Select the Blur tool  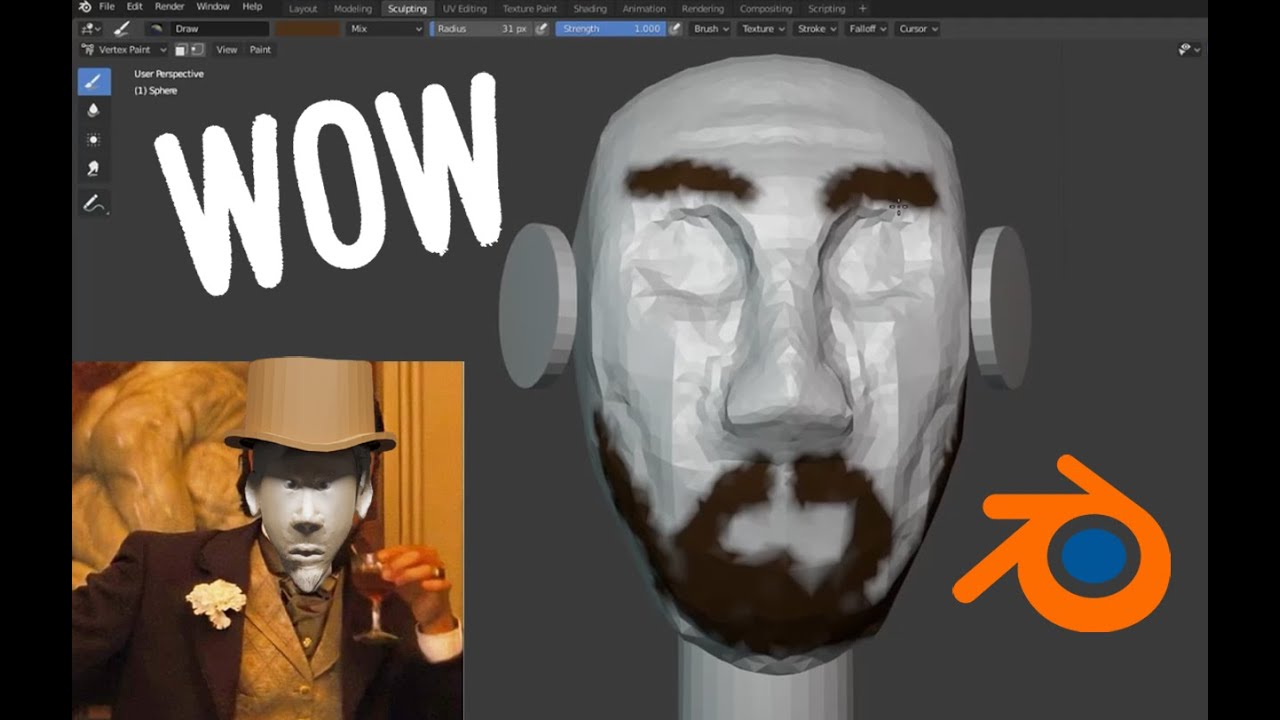(x=94, y=111)
